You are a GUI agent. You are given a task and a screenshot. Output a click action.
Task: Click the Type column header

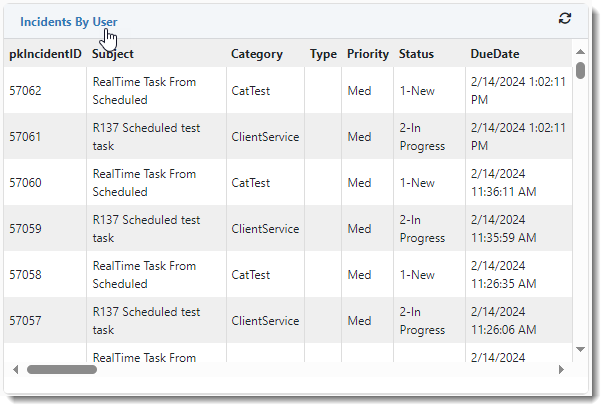pyautogui.click(x=323, y=54)
